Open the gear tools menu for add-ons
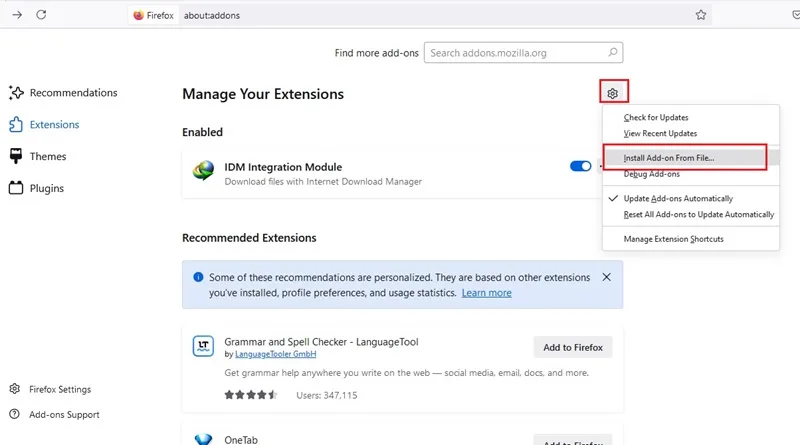Screen dimensions: 800x445 [x=613, y=93]
